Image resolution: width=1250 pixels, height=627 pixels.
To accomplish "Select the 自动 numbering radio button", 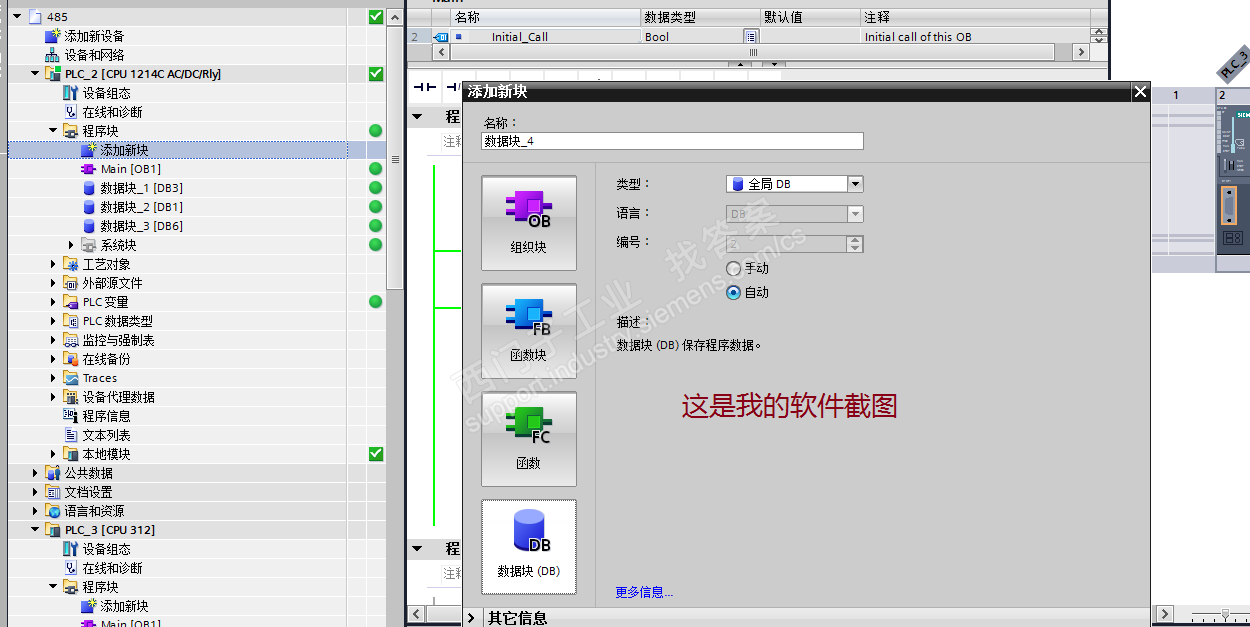I will point(734,292).
